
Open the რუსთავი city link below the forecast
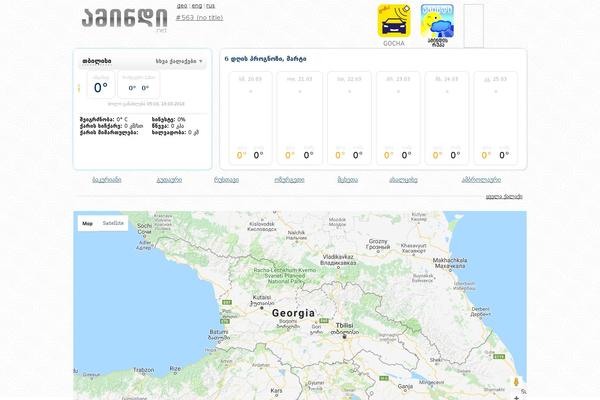(226, 180)
